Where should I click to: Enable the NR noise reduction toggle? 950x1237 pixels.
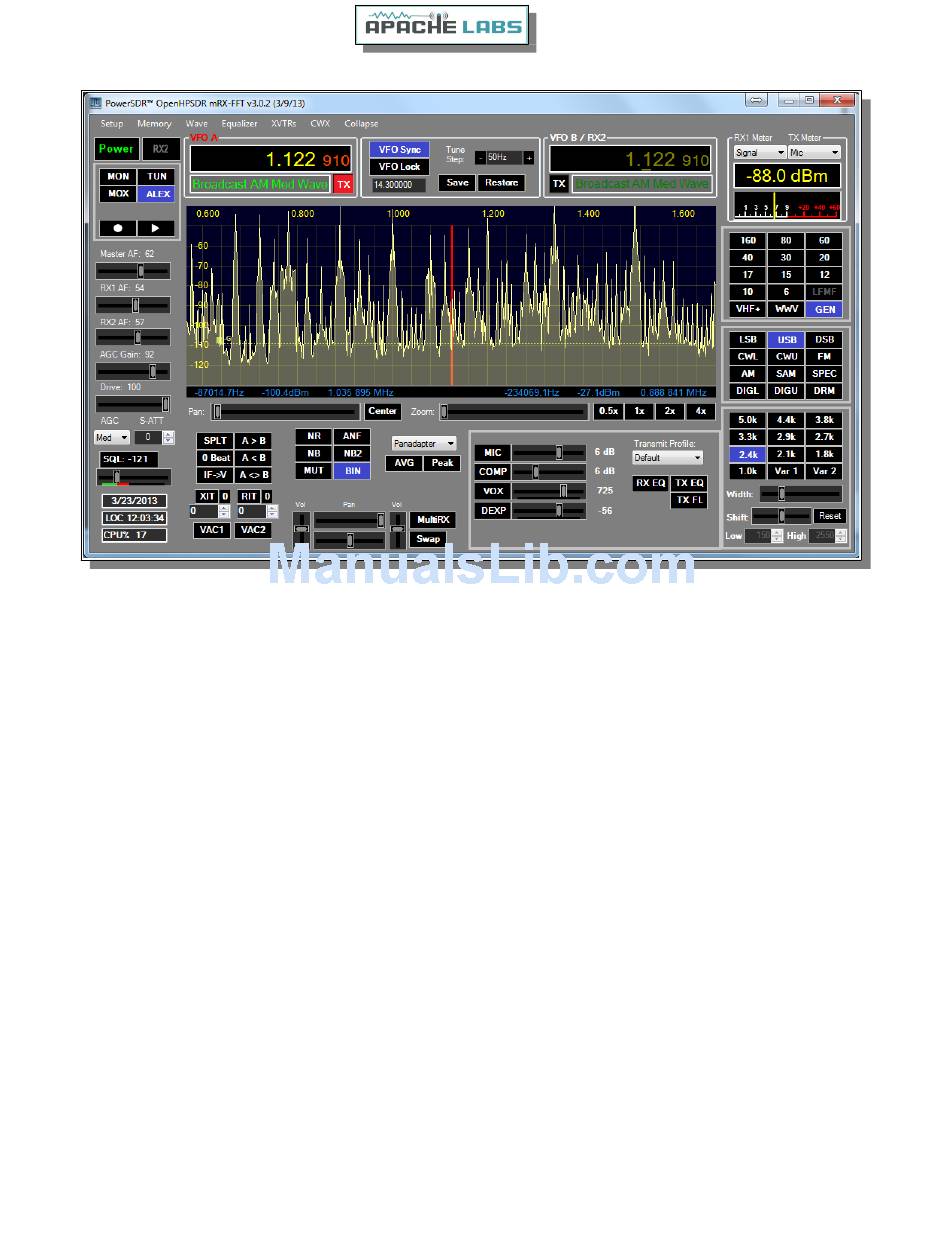pos(314,436)
